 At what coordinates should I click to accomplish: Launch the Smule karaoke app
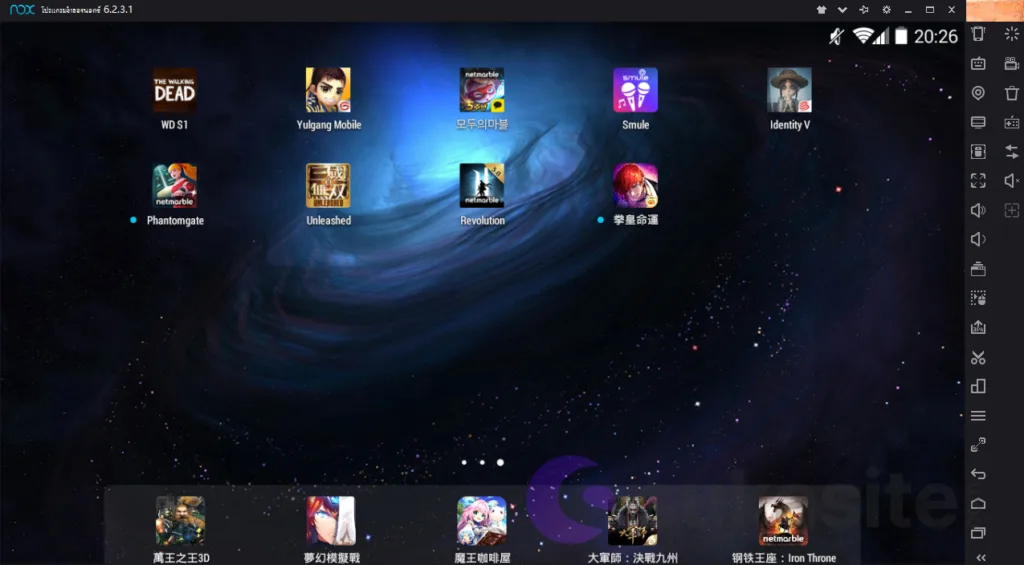(635, 90)
